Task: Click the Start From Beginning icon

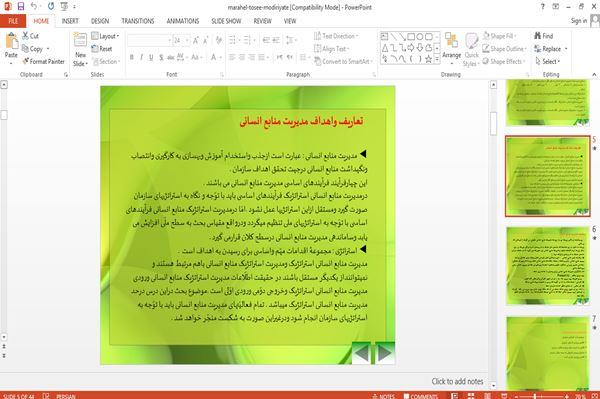Action: pyautogui.click(x=64, y=6)
